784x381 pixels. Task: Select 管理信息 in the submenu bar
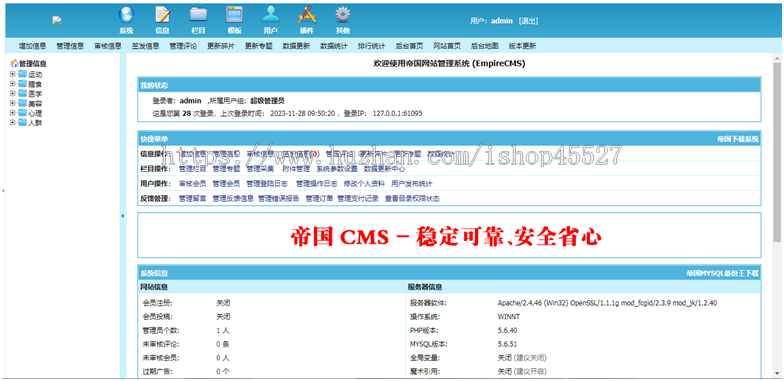[70, 46]
